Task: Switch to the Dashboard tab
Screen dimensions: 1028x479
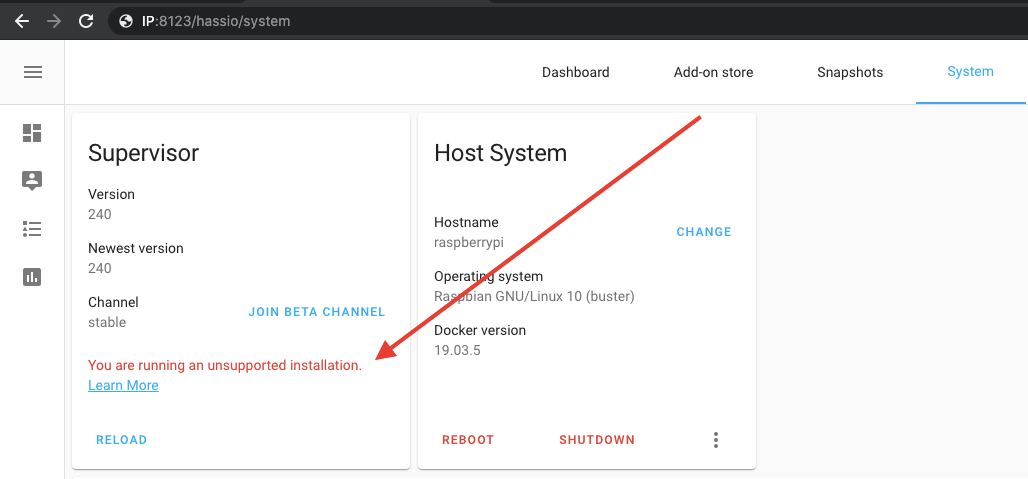Action: pyautogui.click(x=576, y=72)
